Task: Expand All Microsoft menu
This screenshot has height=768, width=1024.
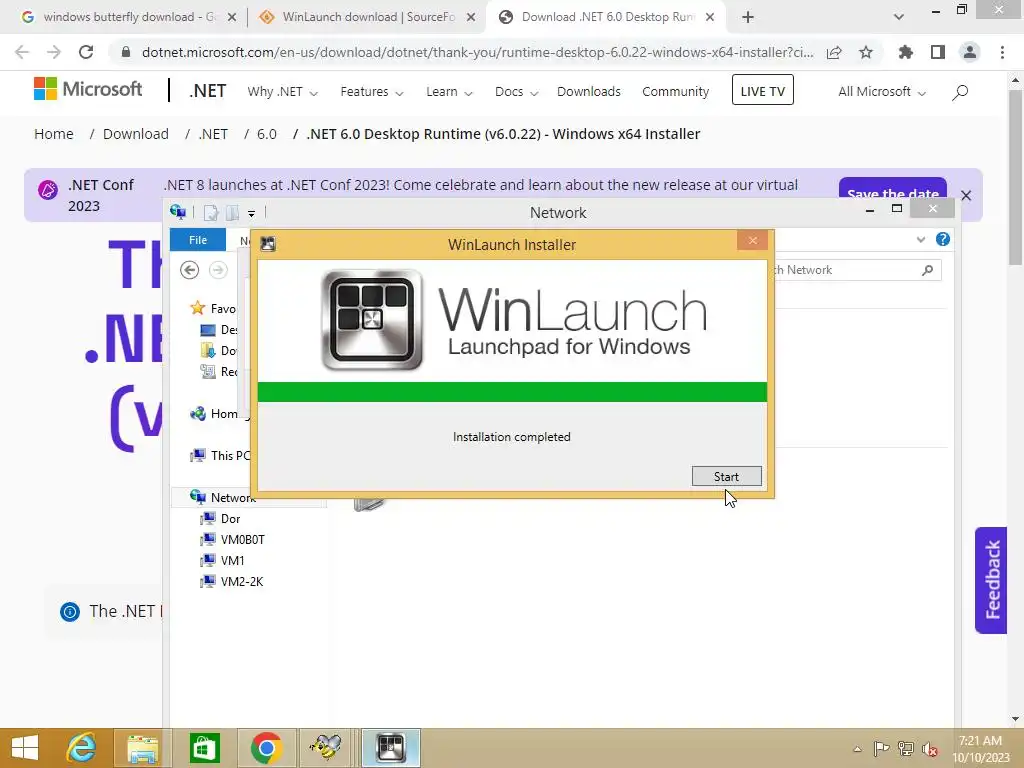Action: pyautogui.click(x=882, y=91)
